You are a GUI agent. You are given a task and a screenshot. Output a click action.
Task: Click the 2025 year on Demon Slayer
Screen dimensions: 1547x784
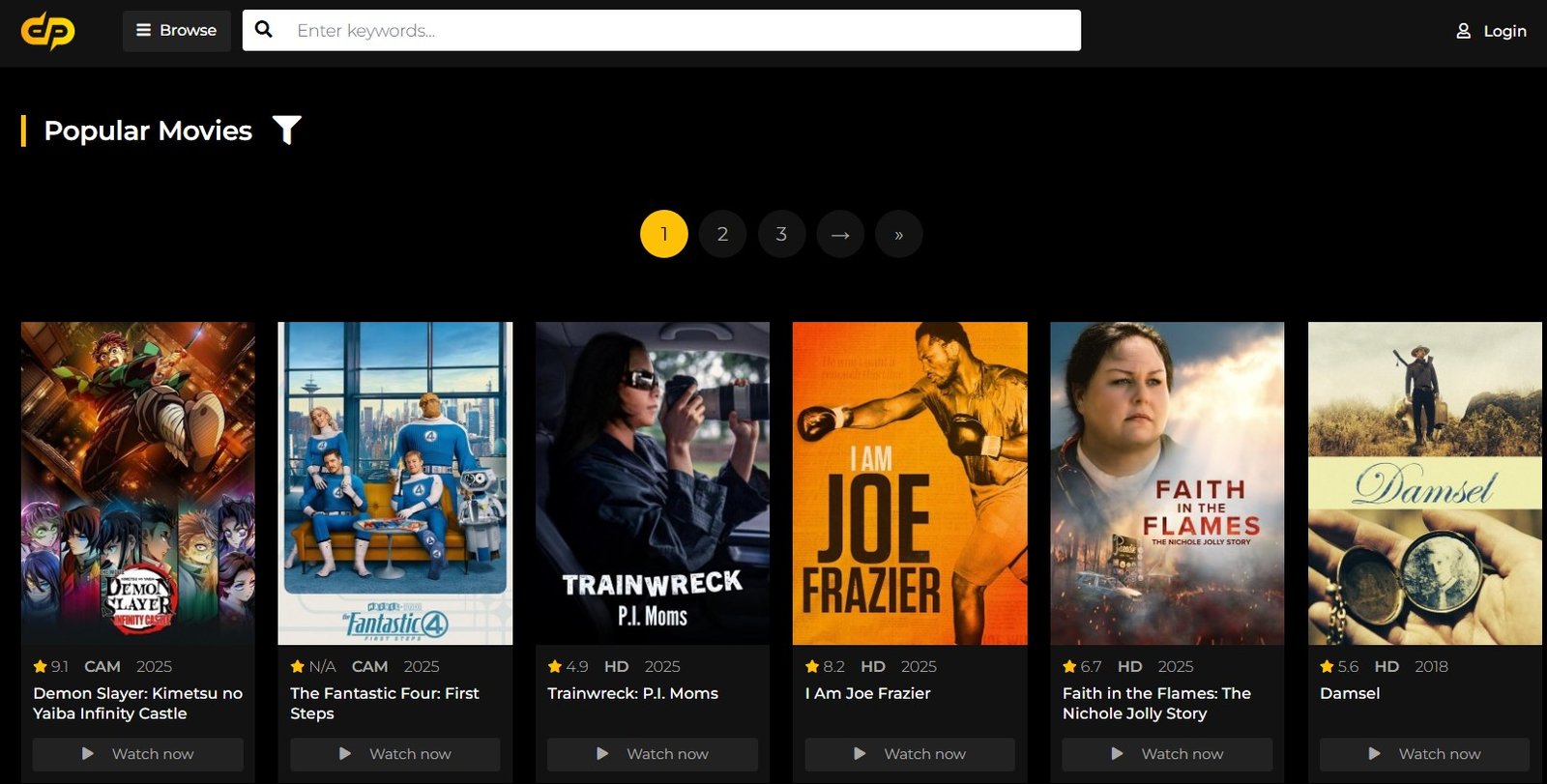click(154, 666)
